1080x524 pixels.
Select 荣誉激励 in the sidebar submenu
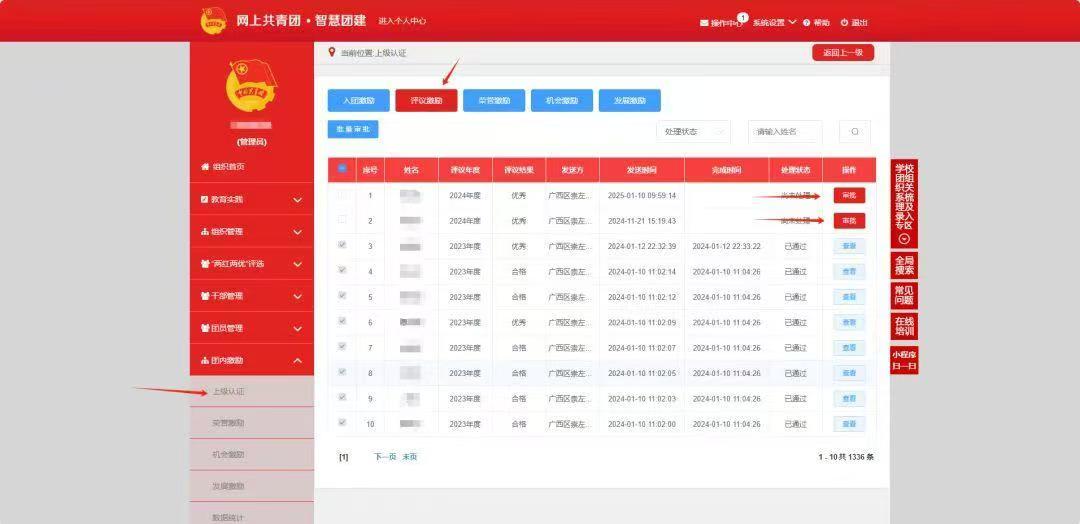click(x=228, y=423)
